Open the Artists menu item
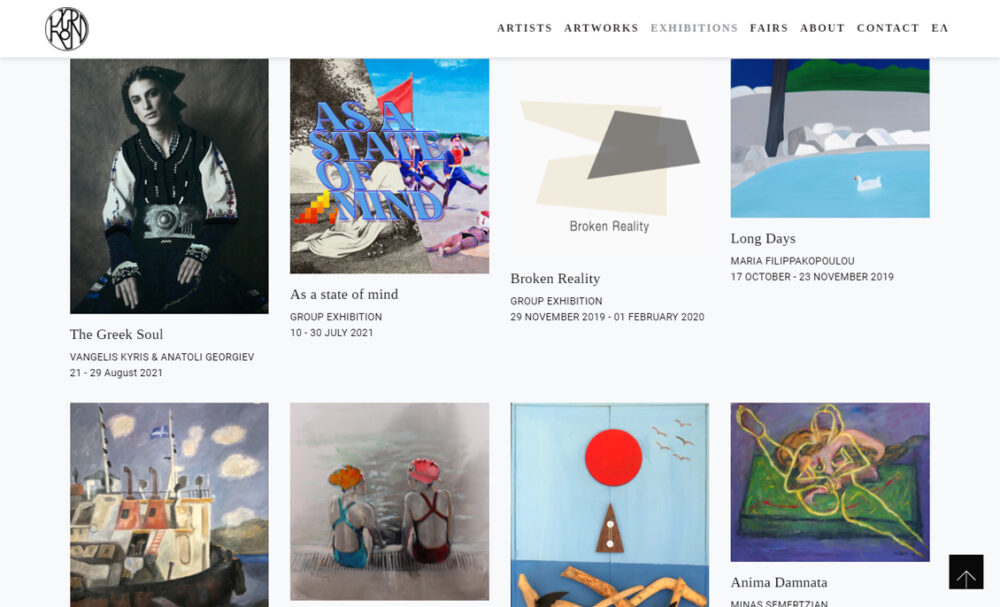This screenshot has width=1000, height=607. pyautogui.click(x=524, y=28)
